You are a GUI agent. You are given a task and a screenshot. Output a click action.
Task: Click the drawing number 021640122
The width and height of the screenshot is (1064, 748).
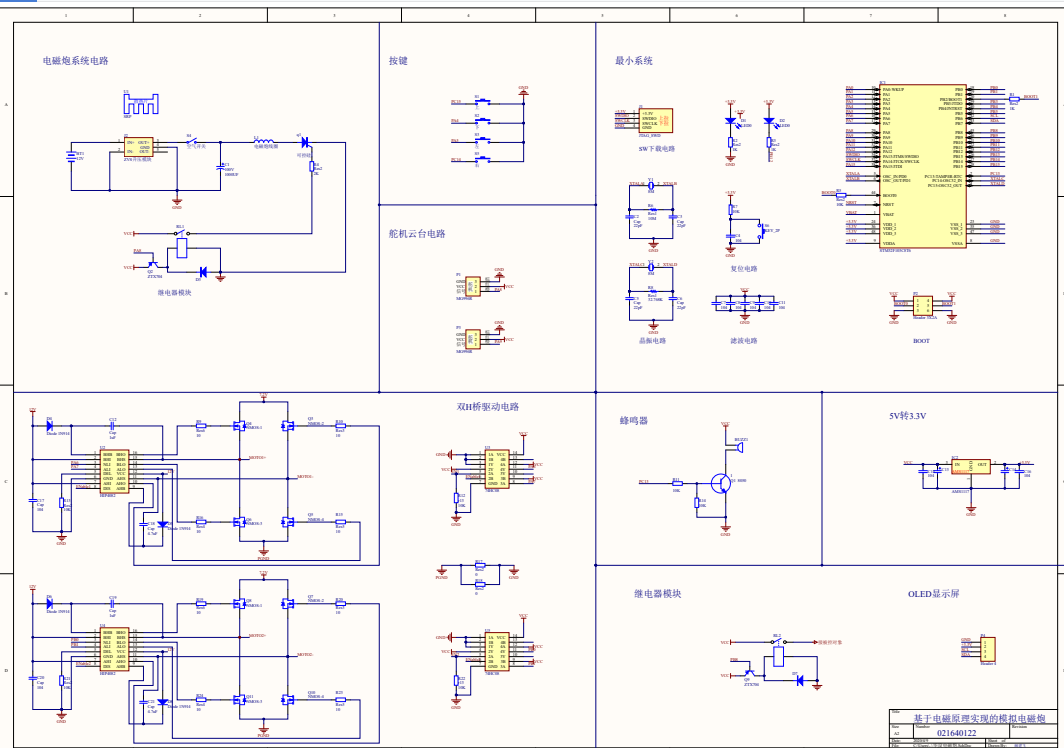pos(957,733)
